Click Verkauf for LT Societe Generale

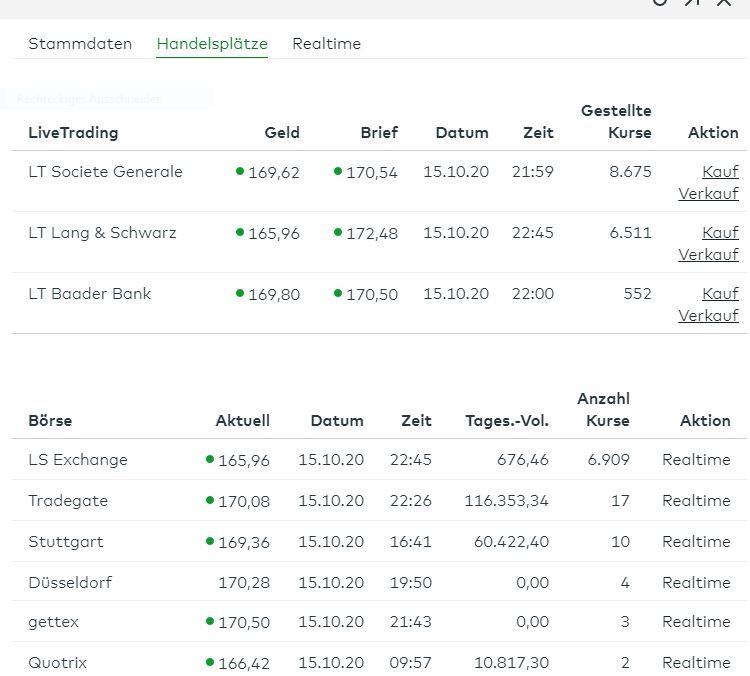point(708,194)
